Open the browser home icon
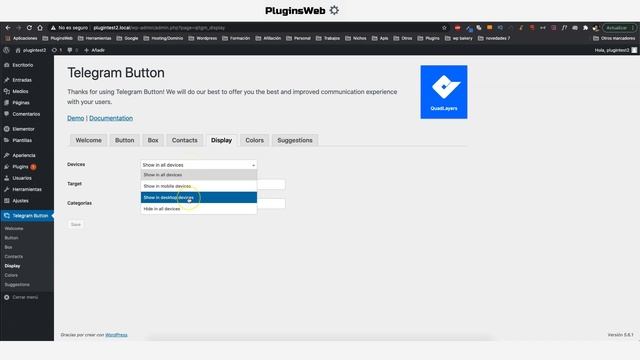Viewport: 640px width, 360px height. 40,28
